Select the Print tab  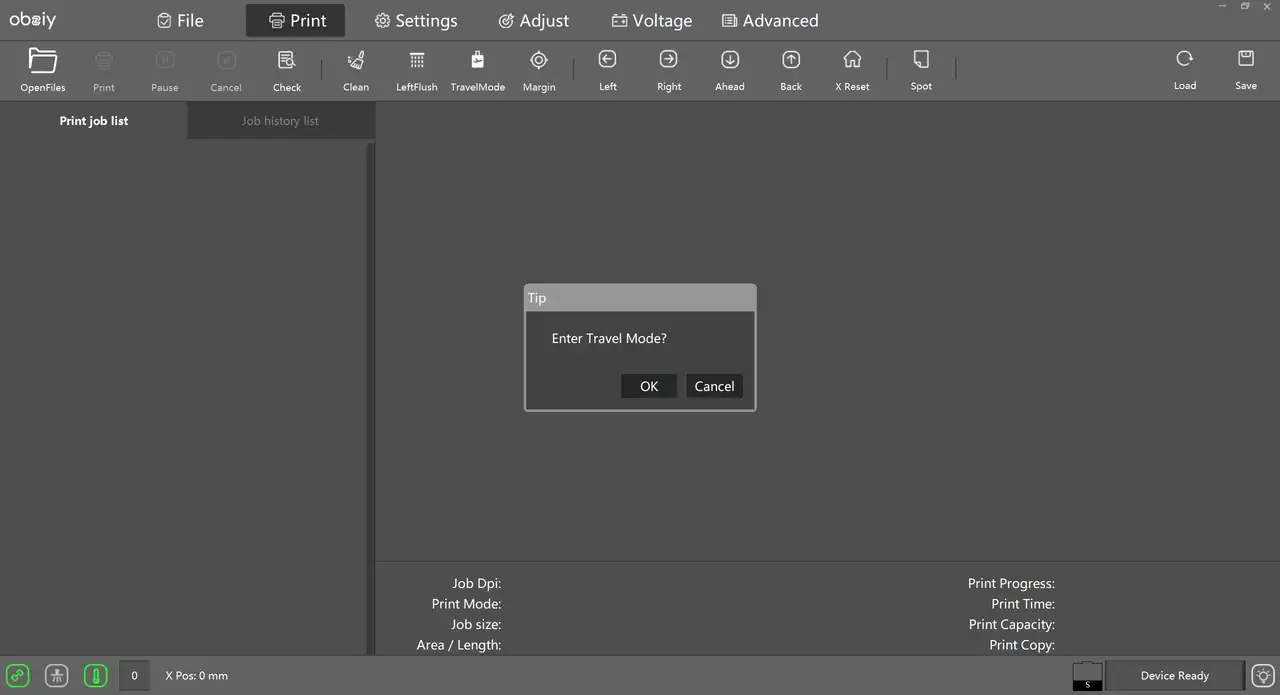296,20
